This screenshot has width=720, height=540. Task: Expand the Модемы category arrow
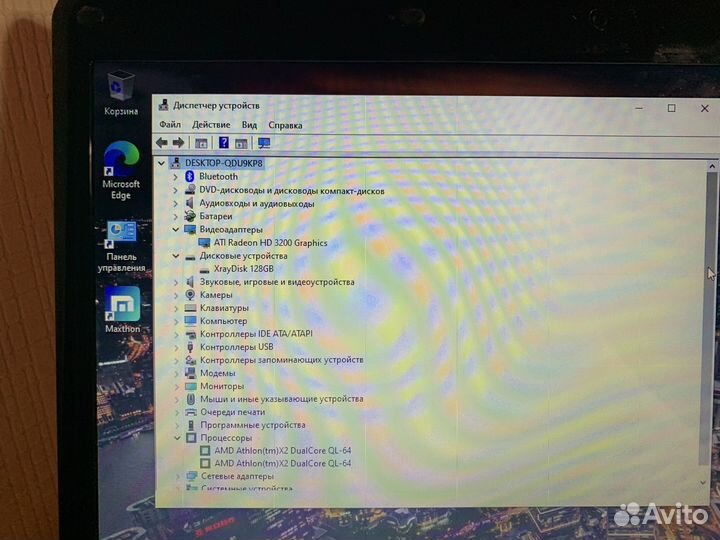[176, 373]
